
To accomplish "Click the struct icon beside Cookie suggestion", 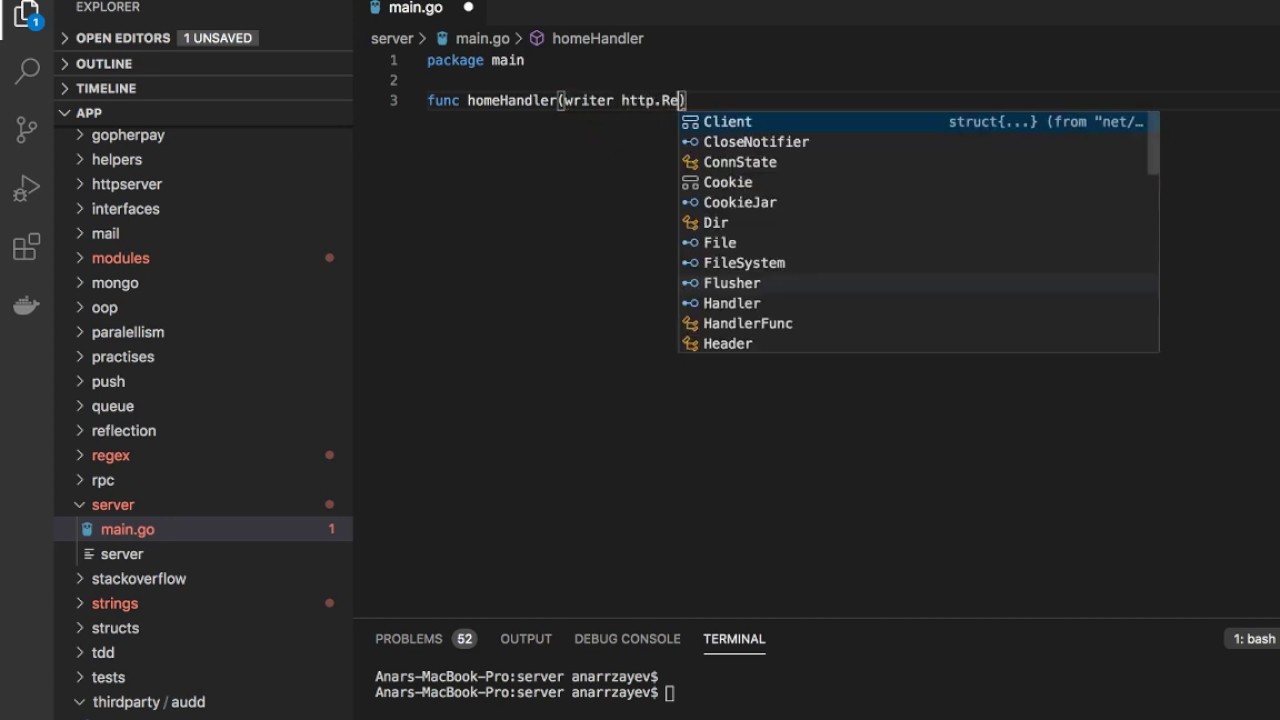I will click(690, 182).
